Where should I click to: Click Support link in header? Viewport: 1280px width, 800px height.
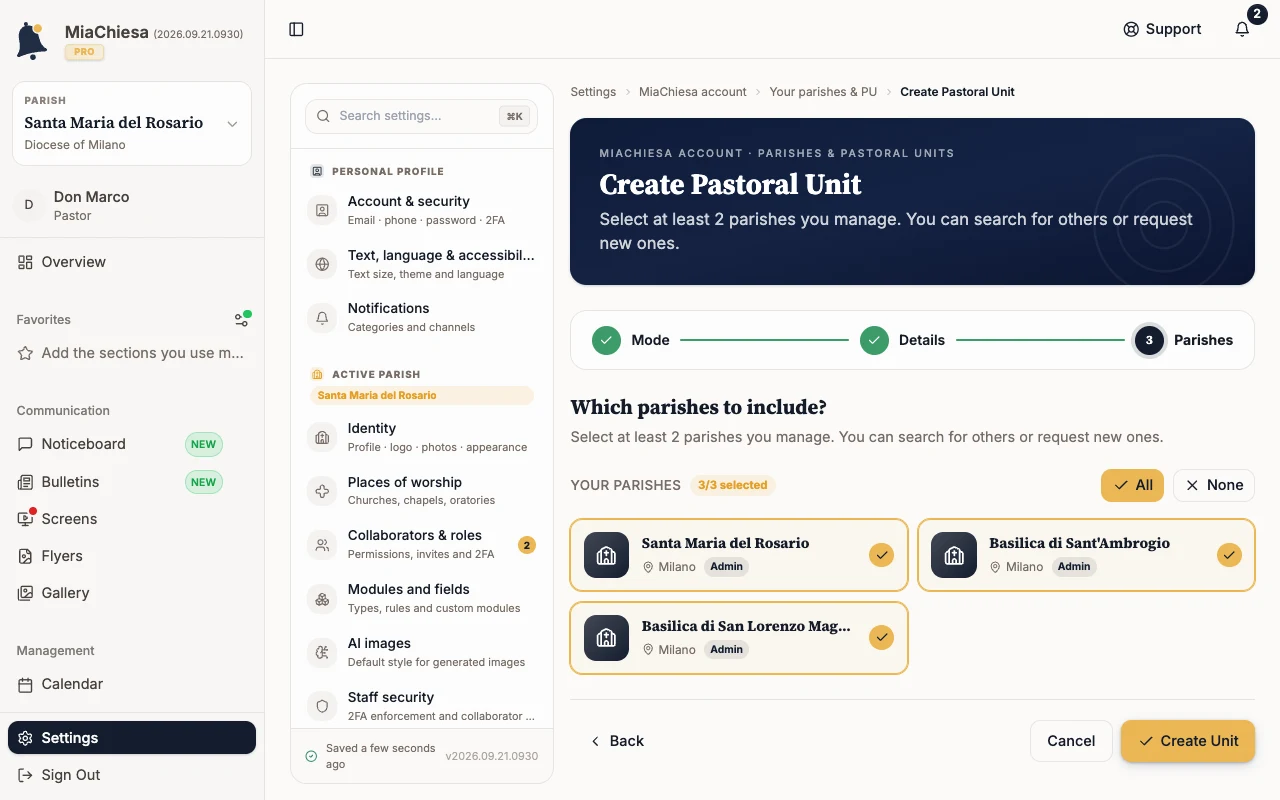1162,29
